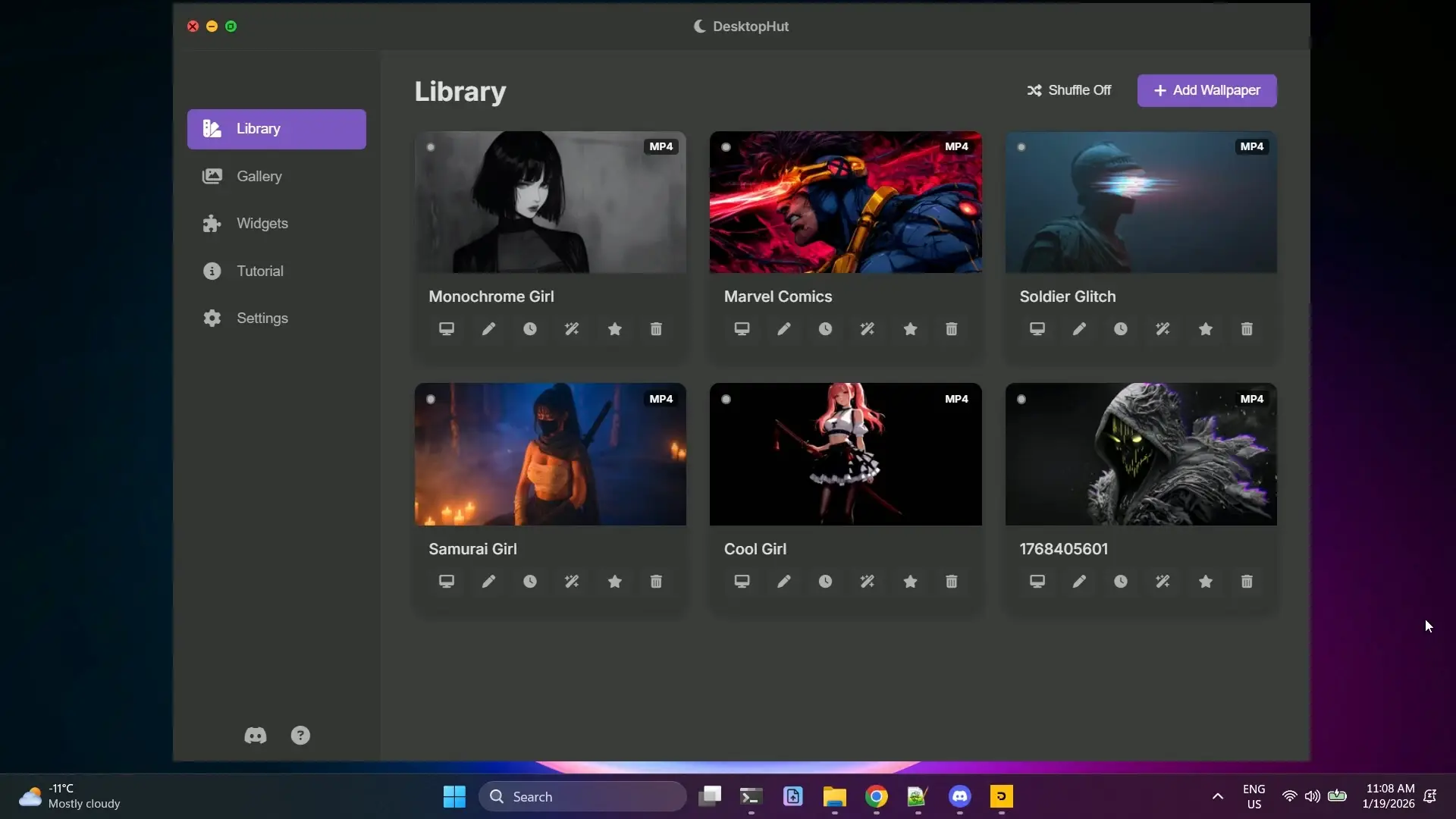1456x819 pixels.
Task: Open Monochrome Girl thumbnail preview
Action: coord(551,202)
